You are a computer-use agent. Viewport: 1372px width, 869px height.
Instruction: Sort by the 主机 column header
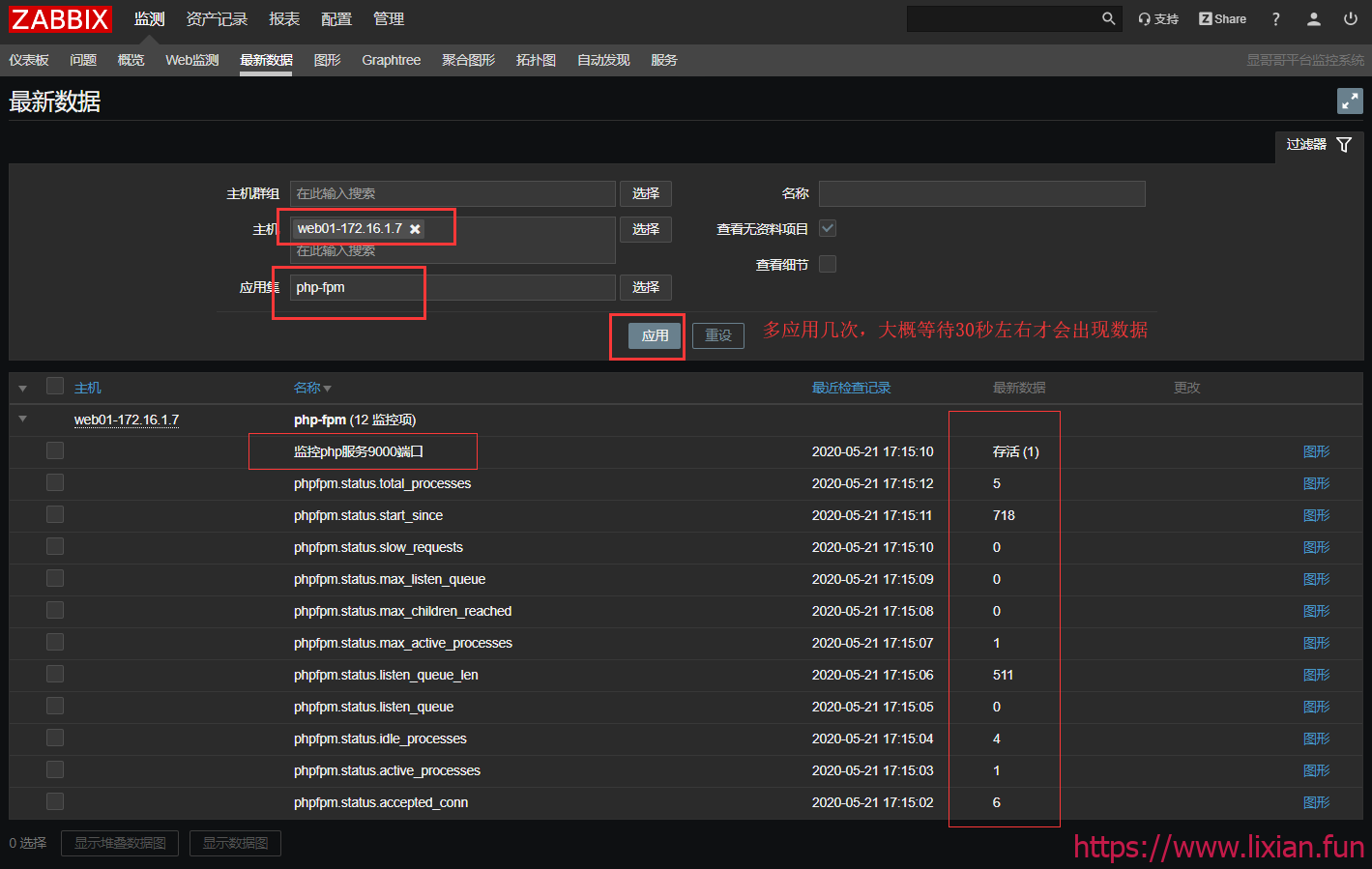tap(88, 388)
